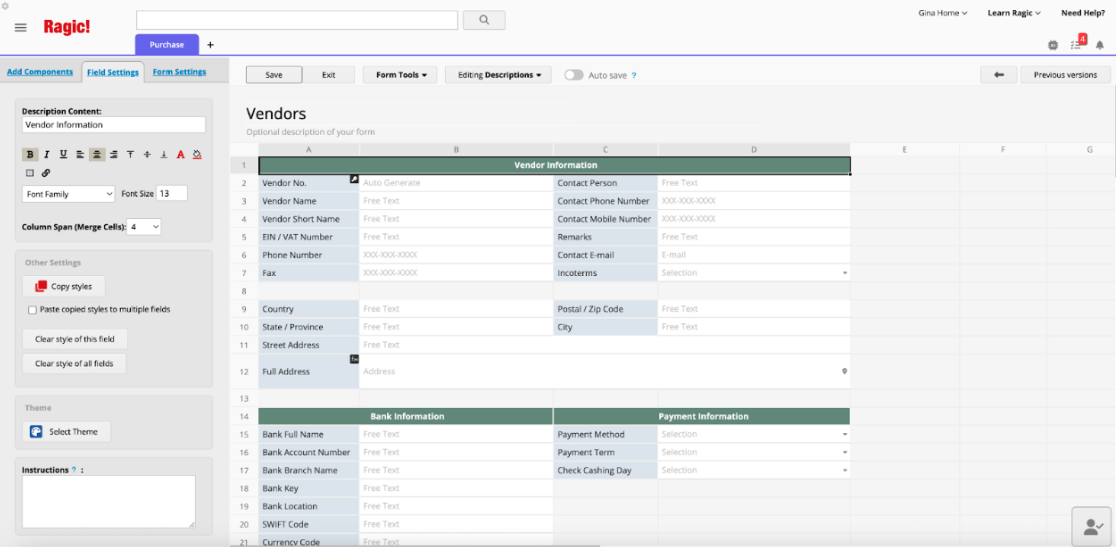Open the Form Tools dropdown menu
Viewport: 1116px width, 547px height.
pos(400,75)
